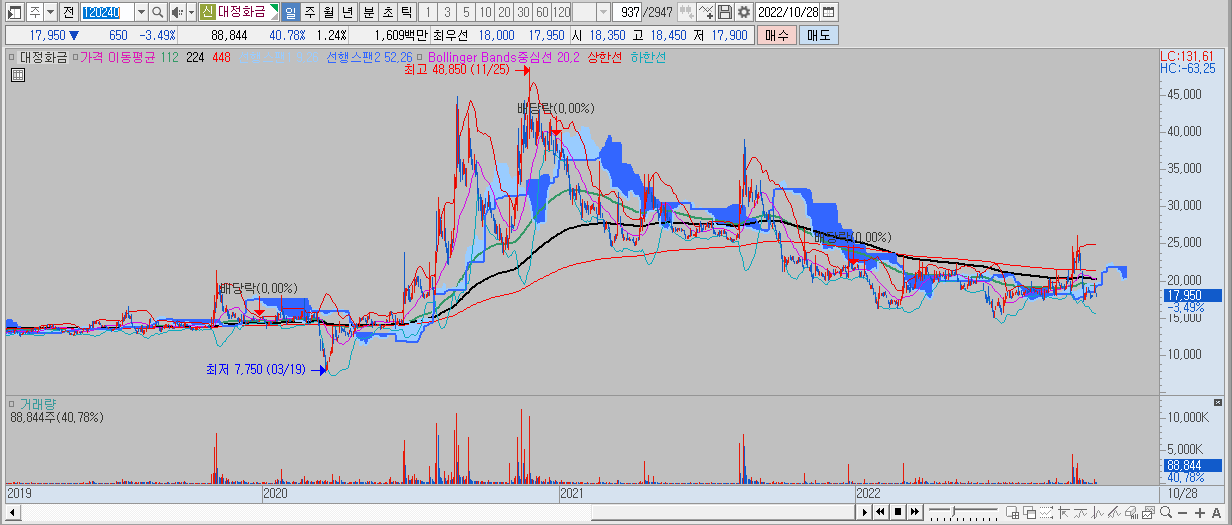
Task: Click the dotted range-select chart icon
Action: (x=1046, y=513)
